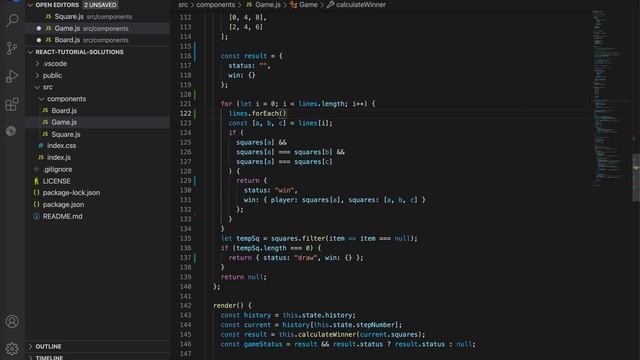This screenshot has height=360, width=640.
Task: Open the Extensions view
Action: (x=12, y=104)
